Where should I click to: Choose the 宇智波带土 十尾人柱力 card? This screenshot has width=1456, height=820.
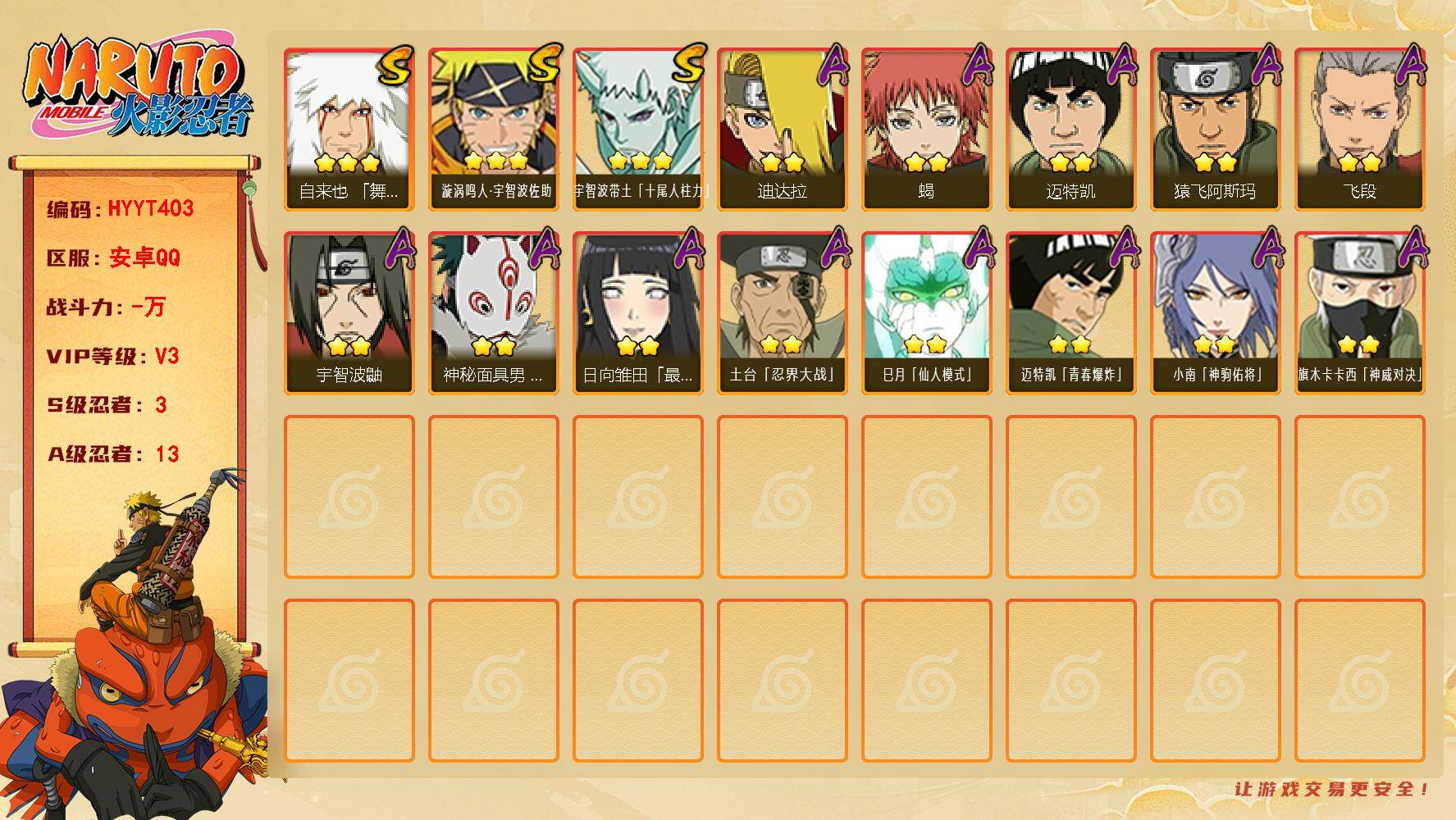tap(637, 130)
